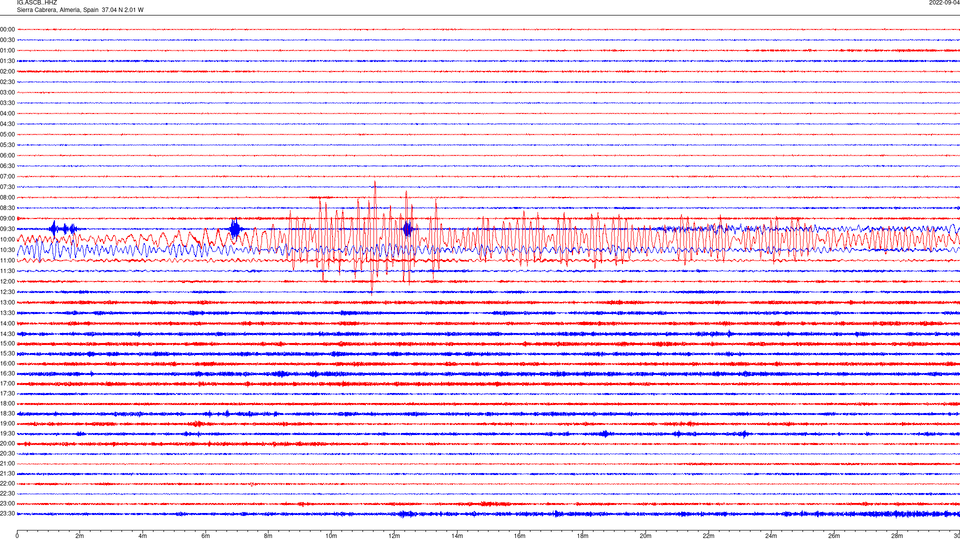Screen dimensions: 960x540
Task: Click the 13:00 row label
Action: click(x=7, y=302)
